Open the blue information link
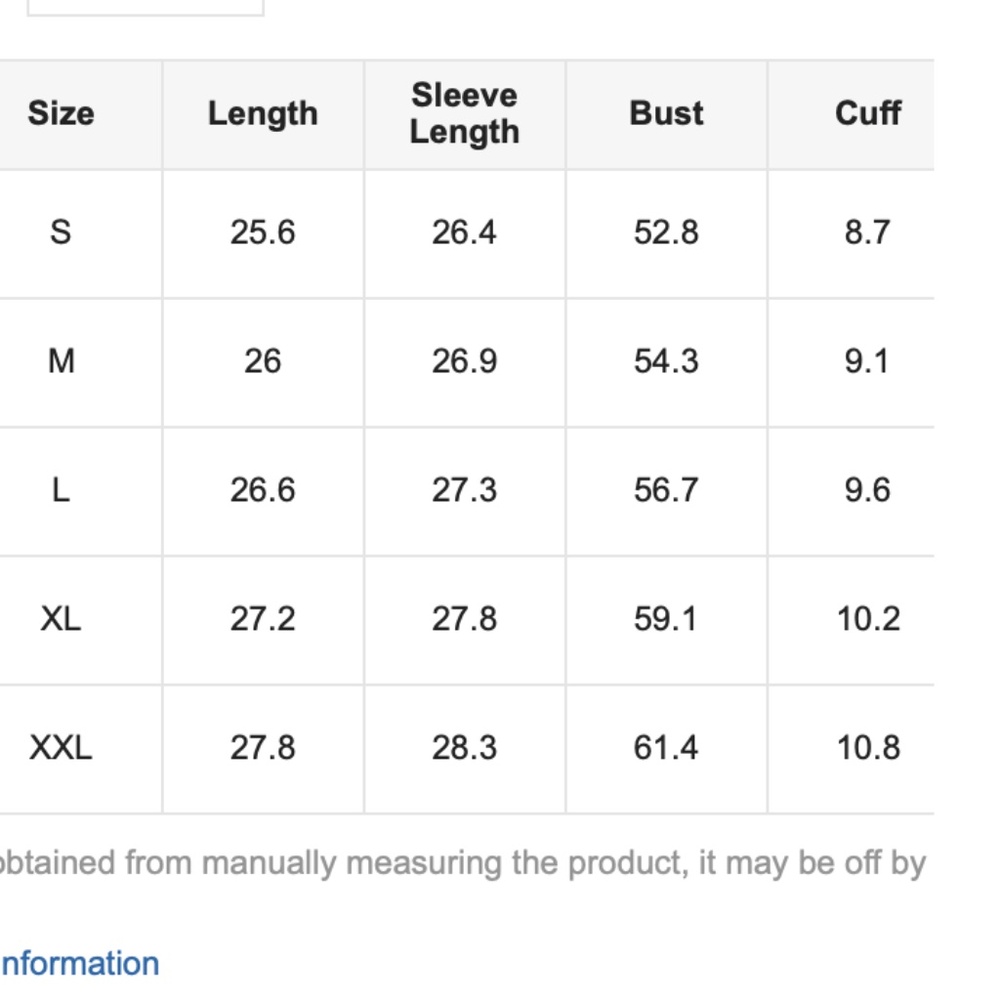This screenshot has width=1000, height=1000. point(79,964)
